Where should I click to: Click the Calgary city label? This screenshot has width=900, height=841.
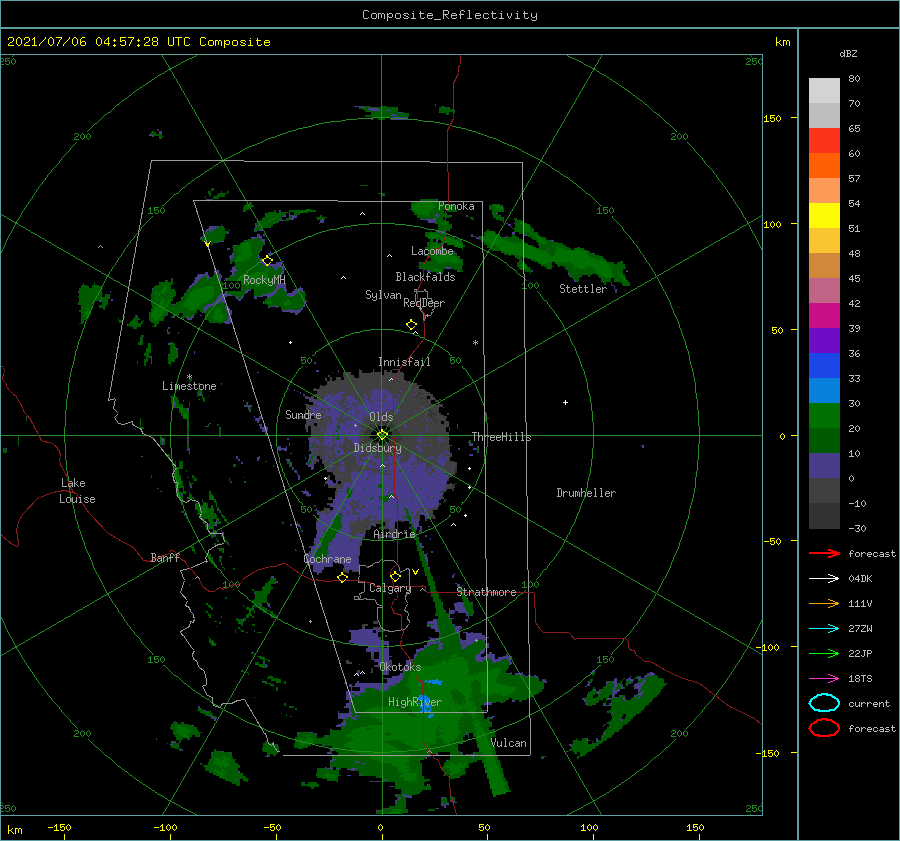[390, 588]
